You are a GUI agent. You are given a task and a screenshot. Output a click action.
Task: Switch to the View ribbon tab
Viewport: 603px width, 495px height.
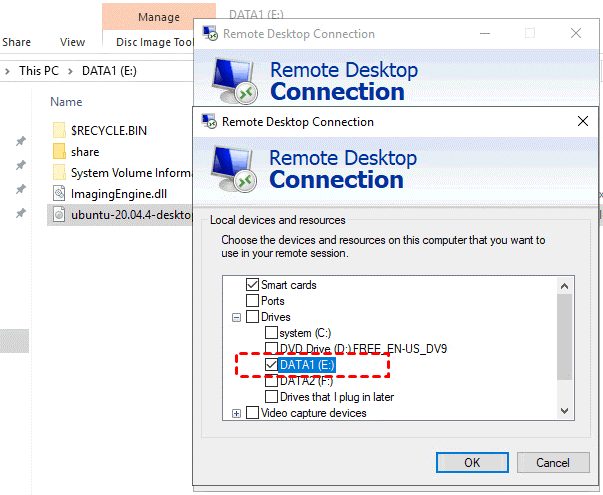coord(72,42)
